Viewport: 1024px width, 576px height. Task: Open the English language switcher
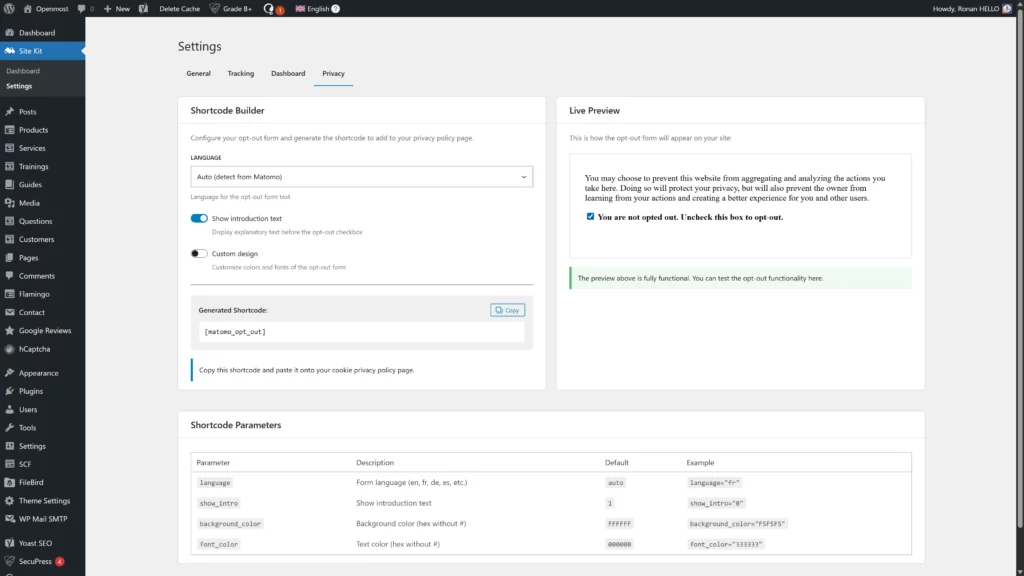point(319,8)
